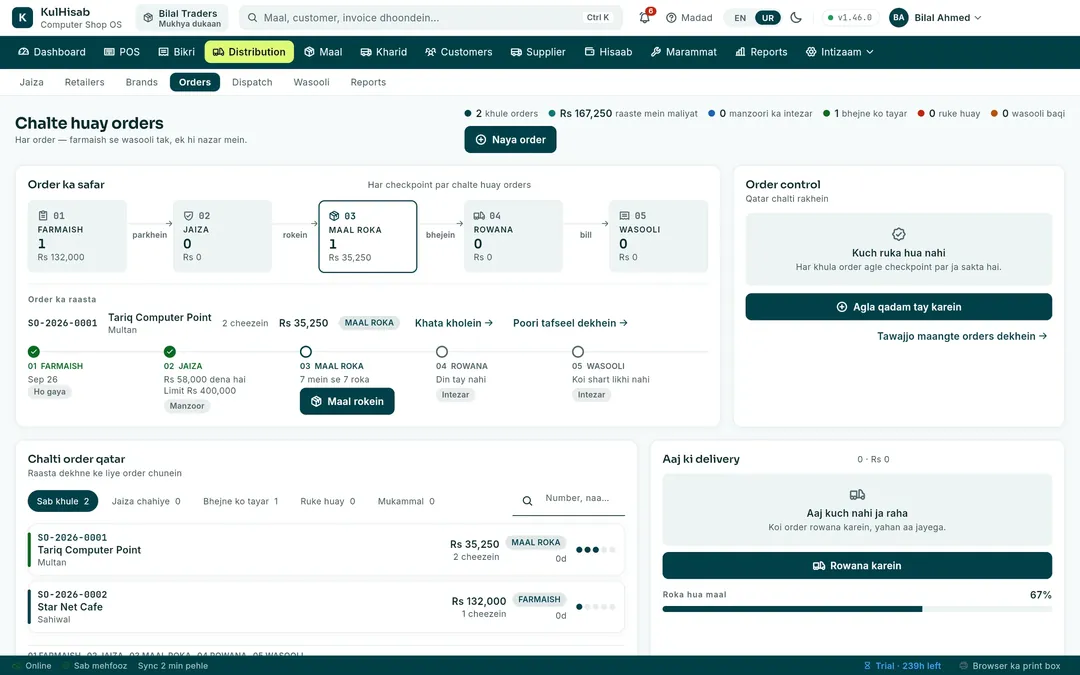Open the Marammat menu
The width and height of the screenshot is (1080, 675).
(683, 52)
